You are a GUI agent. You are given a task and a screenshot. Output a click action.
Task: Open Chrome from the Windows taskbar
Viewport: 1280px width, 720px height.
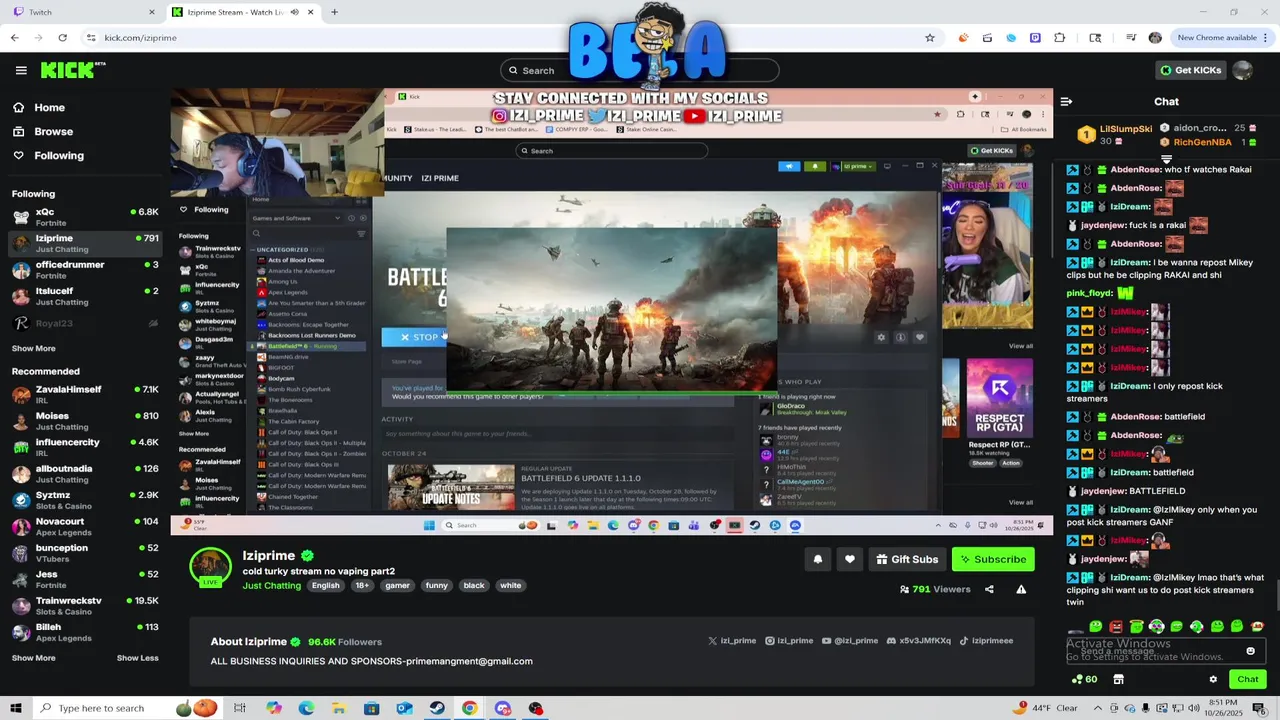point(469,708)
